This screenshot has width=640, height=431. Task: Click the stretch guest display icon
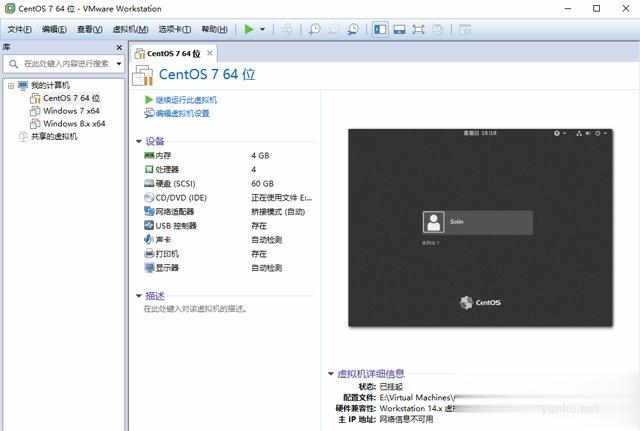(x=464, y=29)
